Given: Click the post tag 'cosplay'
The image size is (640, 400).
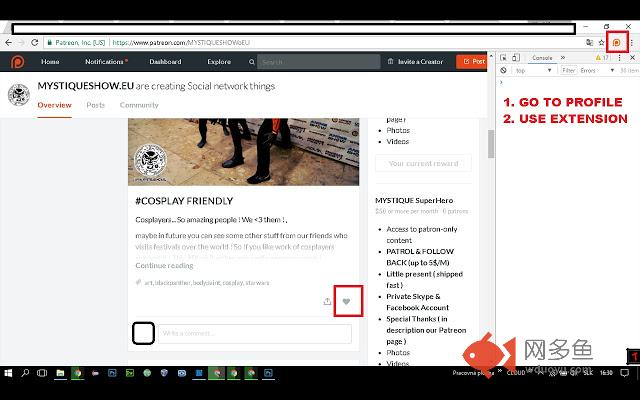Looking at the screenshot, I should [233, 282].
